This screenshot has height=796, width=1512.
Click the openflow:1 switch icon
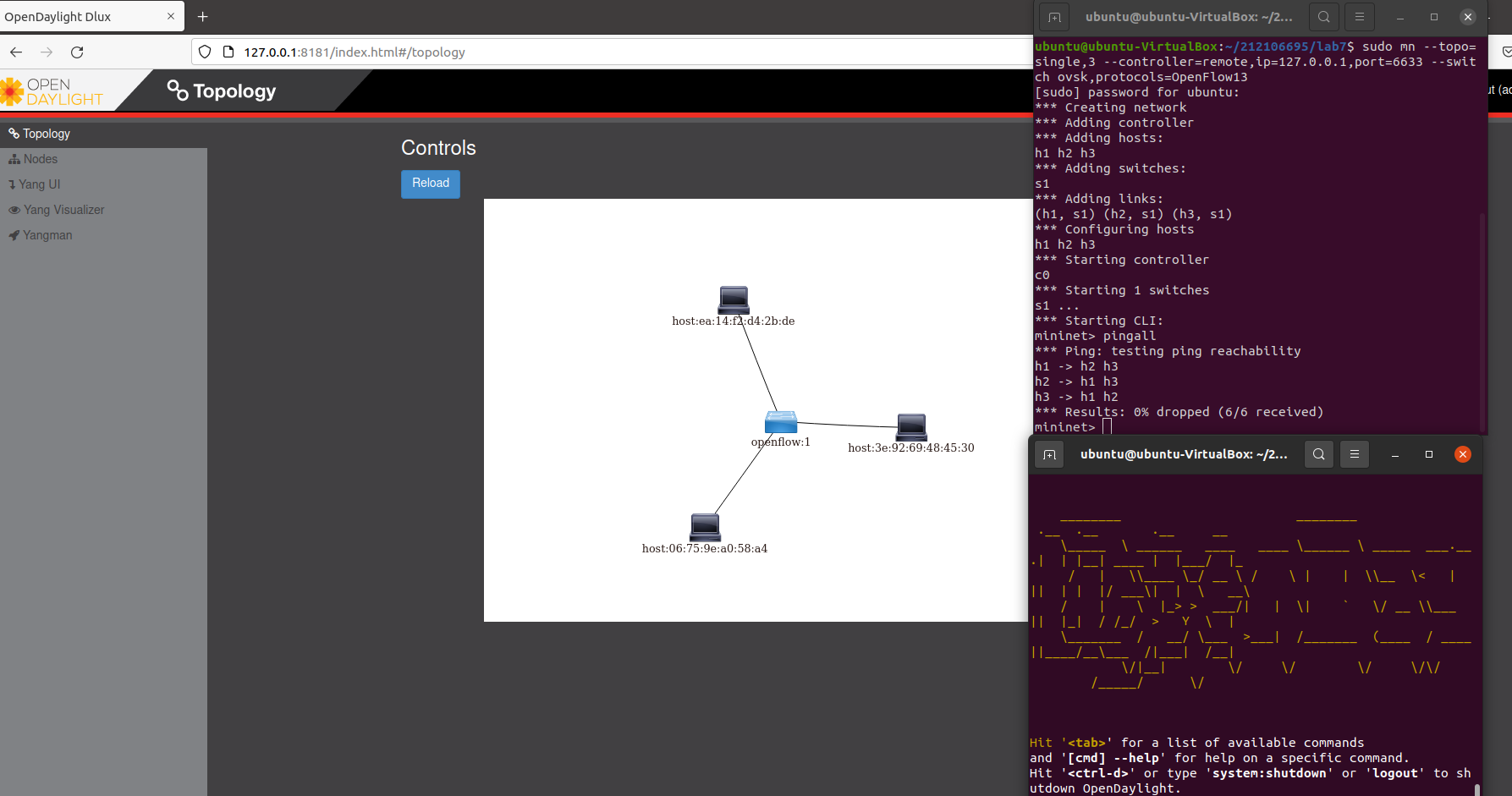pyautogui.click(x=781, y=422)
